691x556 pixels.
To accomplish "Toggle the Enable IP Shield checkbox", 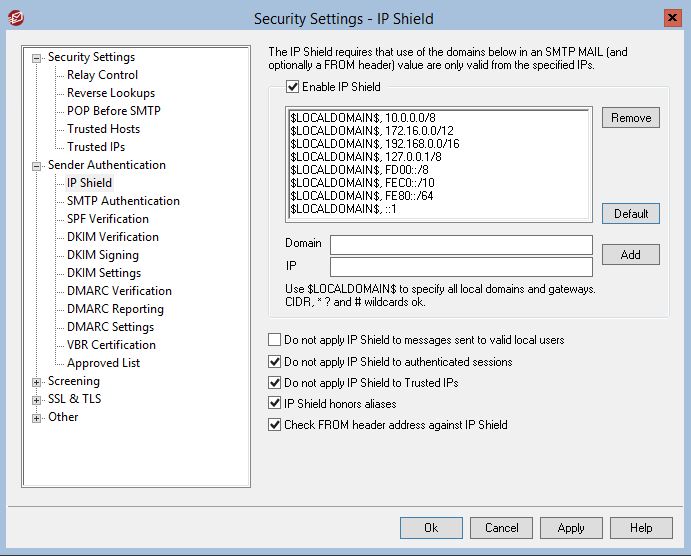I will coord(293,87).
